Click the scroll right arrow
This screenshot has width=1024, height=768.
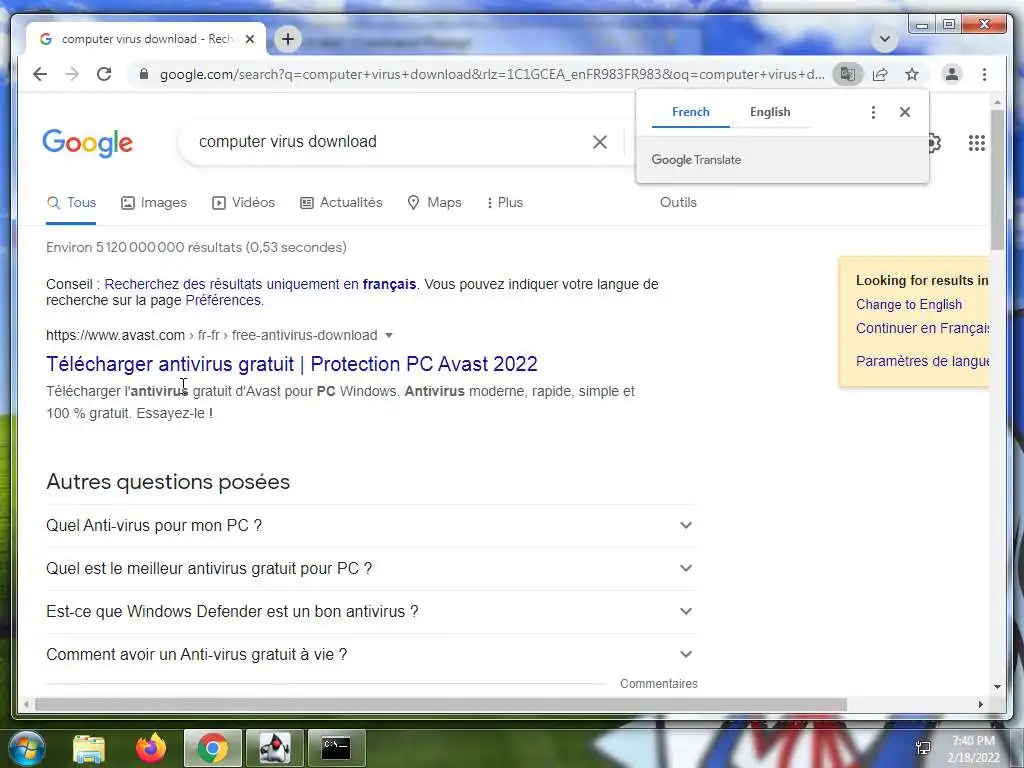coord(980,704)
